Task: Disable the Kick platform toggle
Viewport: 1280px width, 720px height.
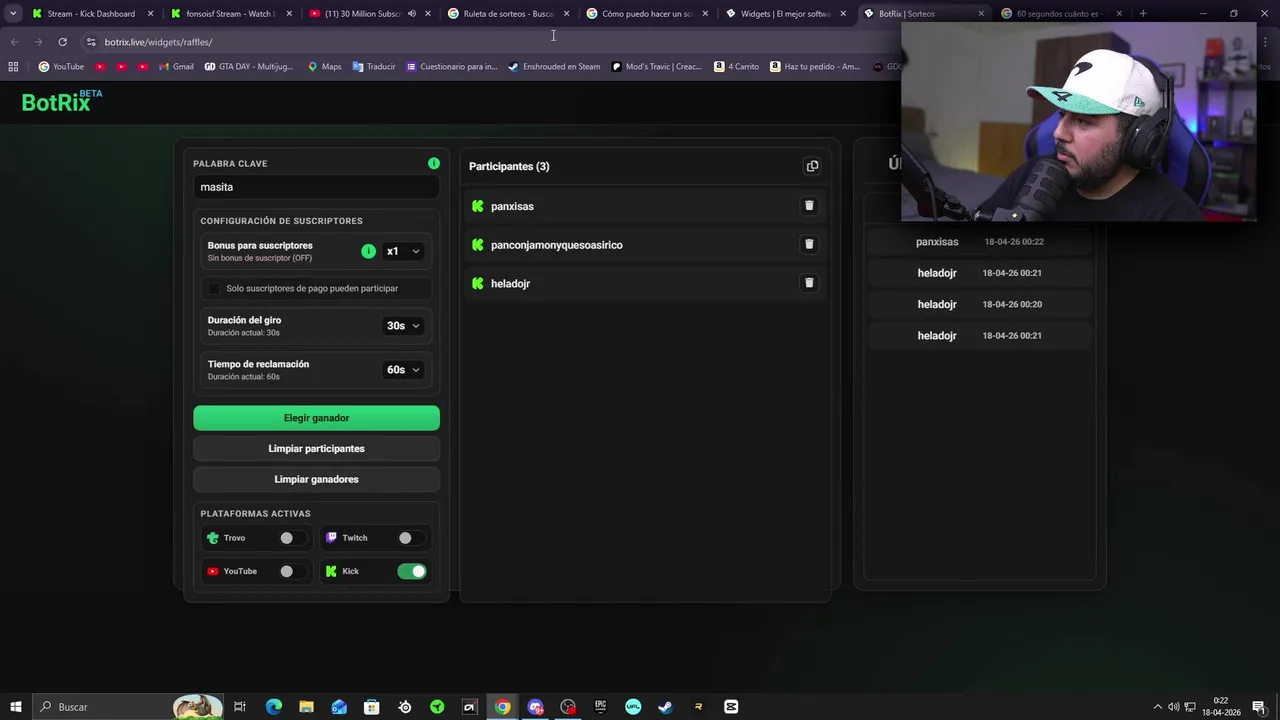Action: tap(411, 571)
